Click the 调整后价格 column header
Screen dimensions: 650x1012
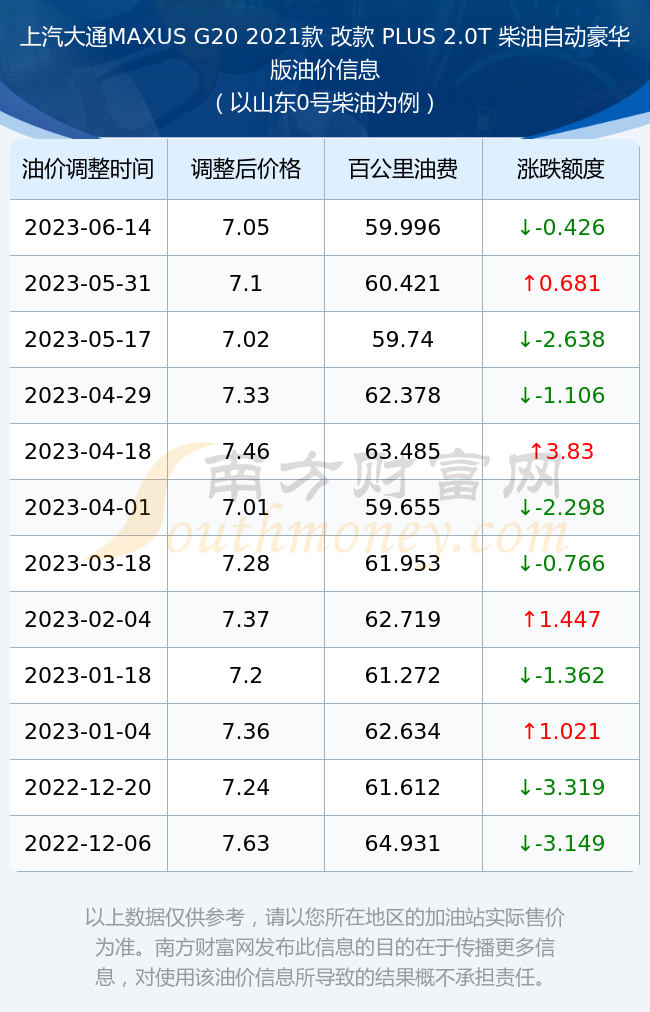(246, 169)
